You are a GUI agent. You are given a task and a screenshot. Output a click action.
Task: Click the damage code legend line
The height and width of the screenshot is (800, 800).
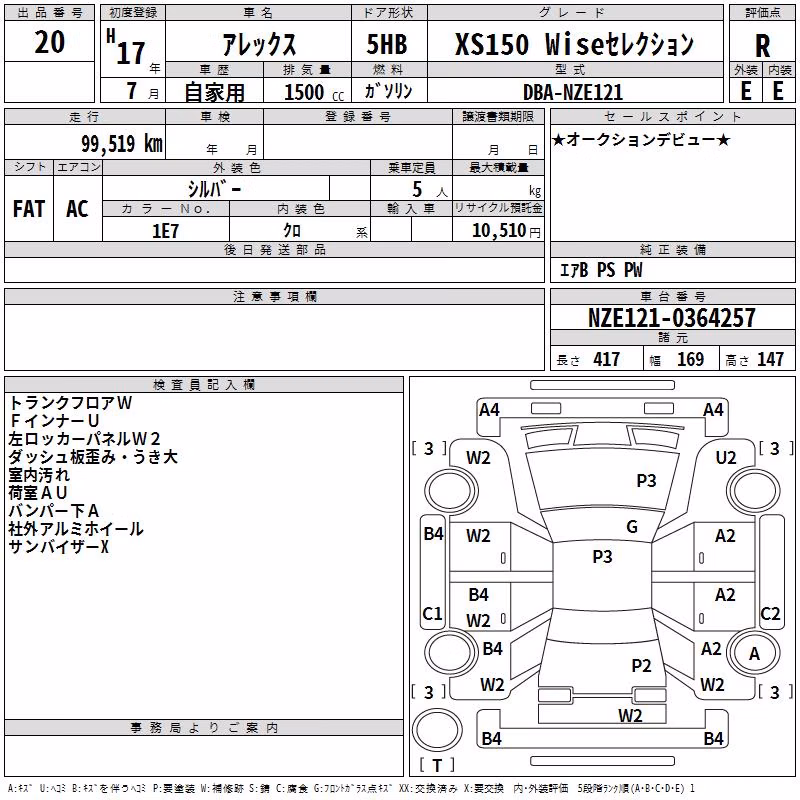[351, 788]
